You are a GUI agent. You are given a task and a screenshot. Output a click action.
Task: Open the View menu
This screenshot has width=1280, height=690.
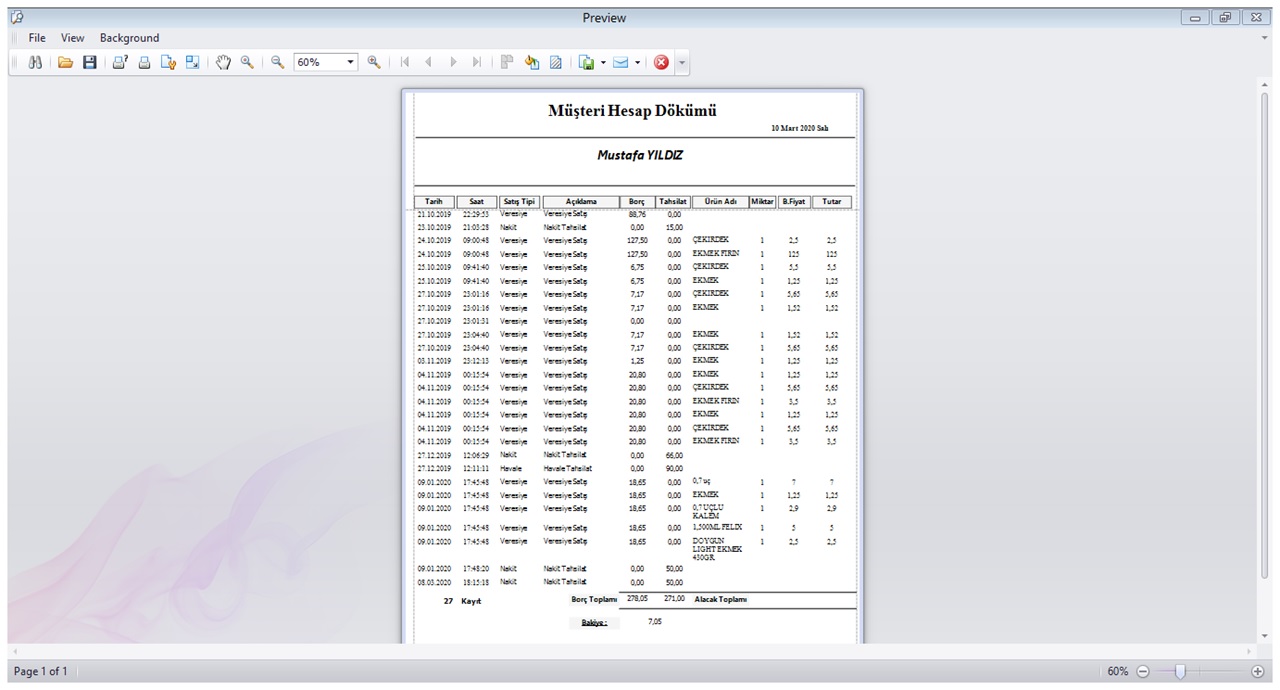pos(72,38)
